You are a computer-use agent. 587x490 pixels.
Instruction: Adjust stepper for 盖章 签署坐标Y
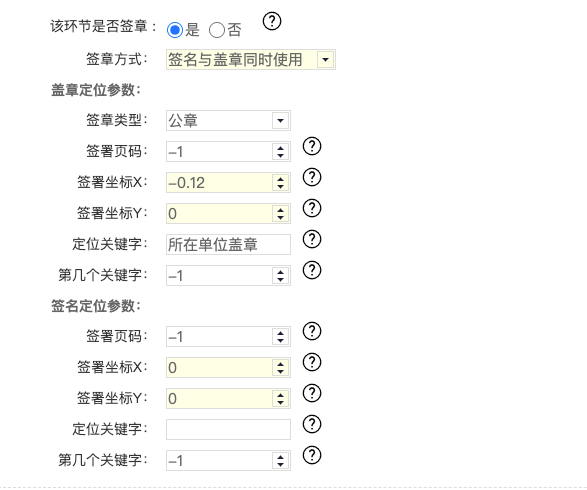tap(280, 214)
